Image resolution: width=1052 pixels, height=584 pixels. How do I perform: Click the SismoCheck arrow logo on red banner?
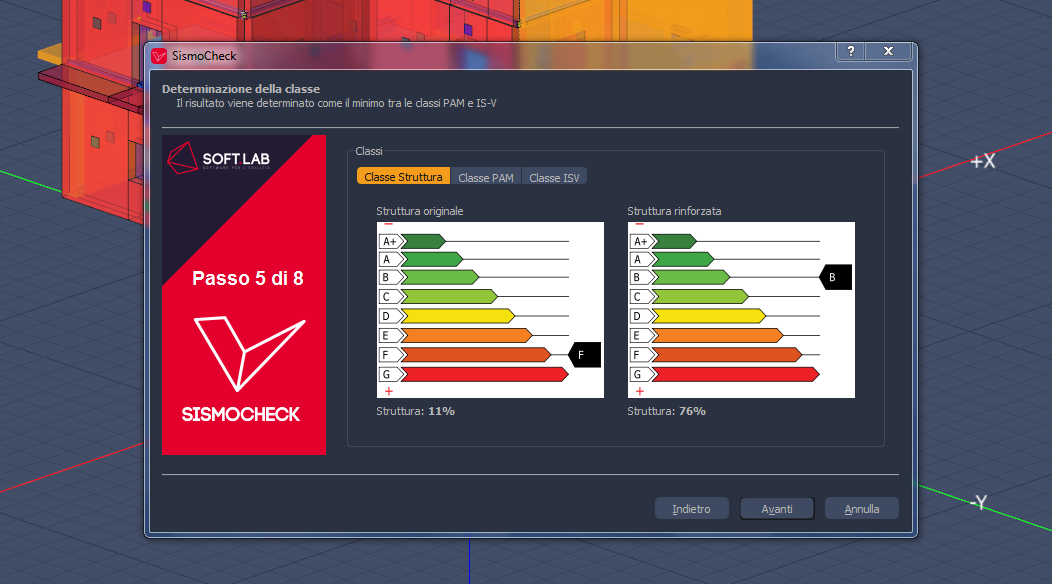(x=250, y=353)
